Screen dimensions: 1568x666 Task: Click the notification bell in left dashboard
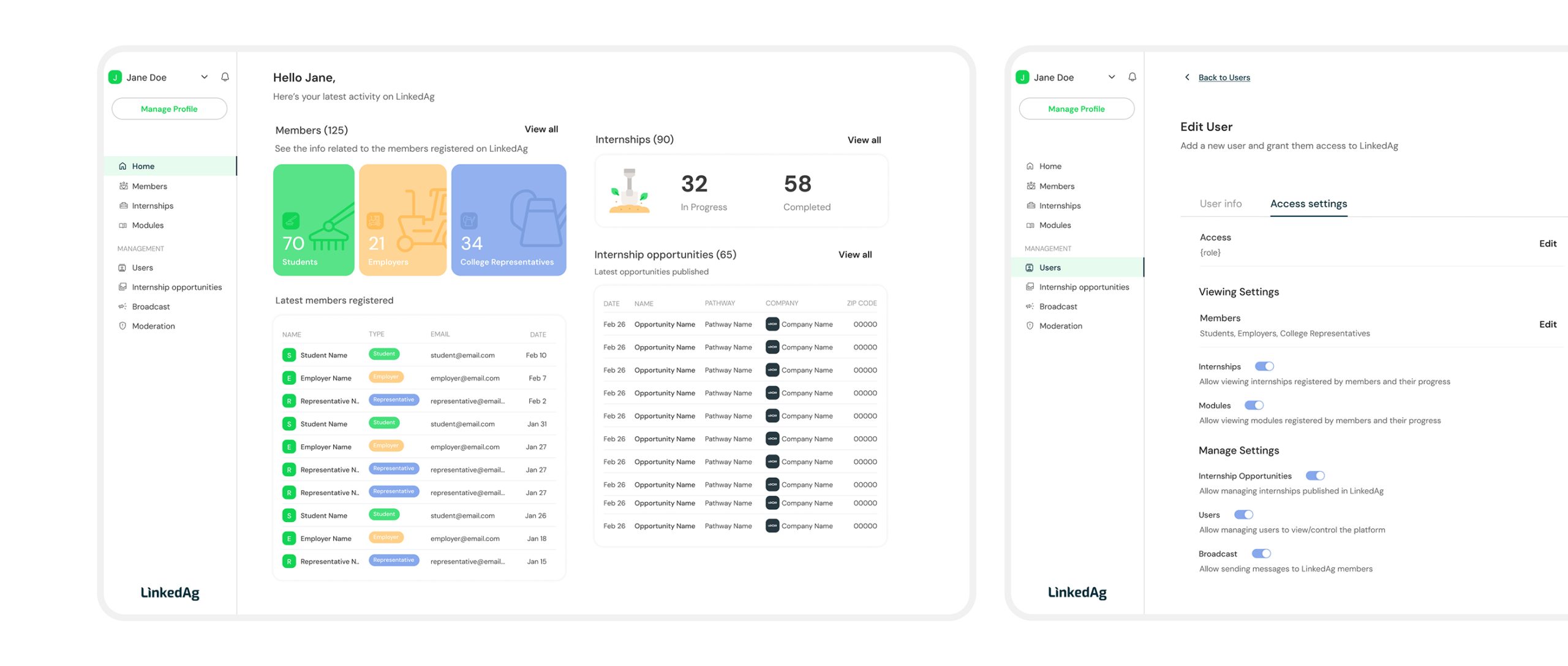pos(225,77)
